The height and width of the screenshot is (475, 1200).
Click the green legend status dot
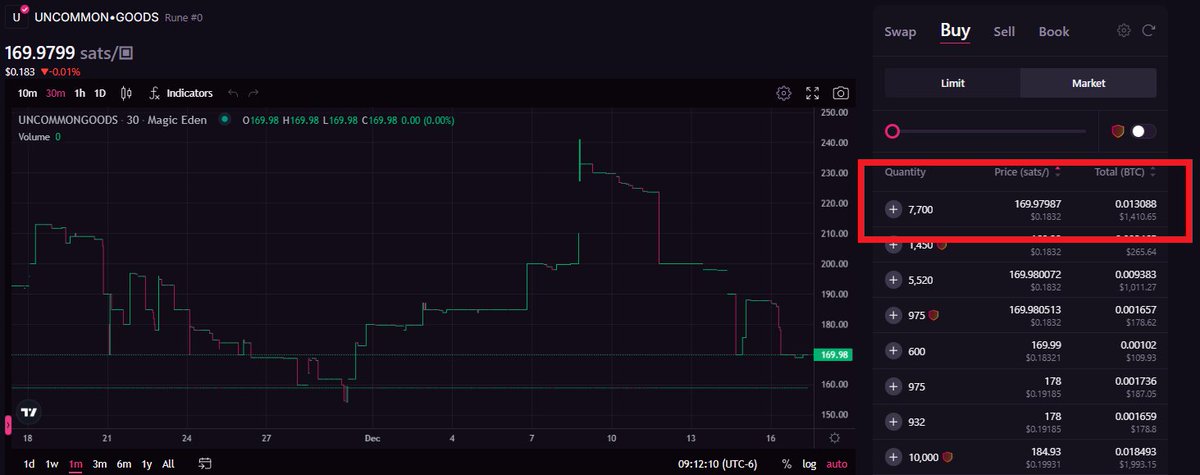225,120
